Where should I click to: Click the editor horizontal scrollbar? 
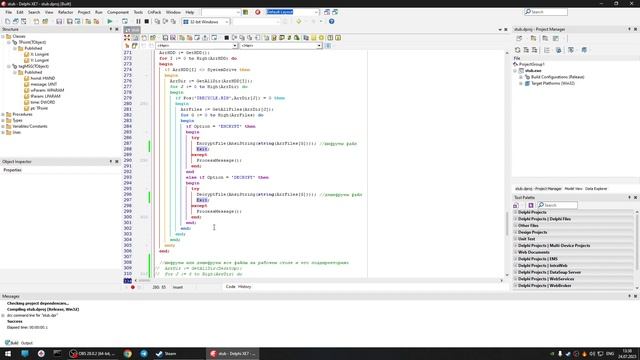click(318, 280)
